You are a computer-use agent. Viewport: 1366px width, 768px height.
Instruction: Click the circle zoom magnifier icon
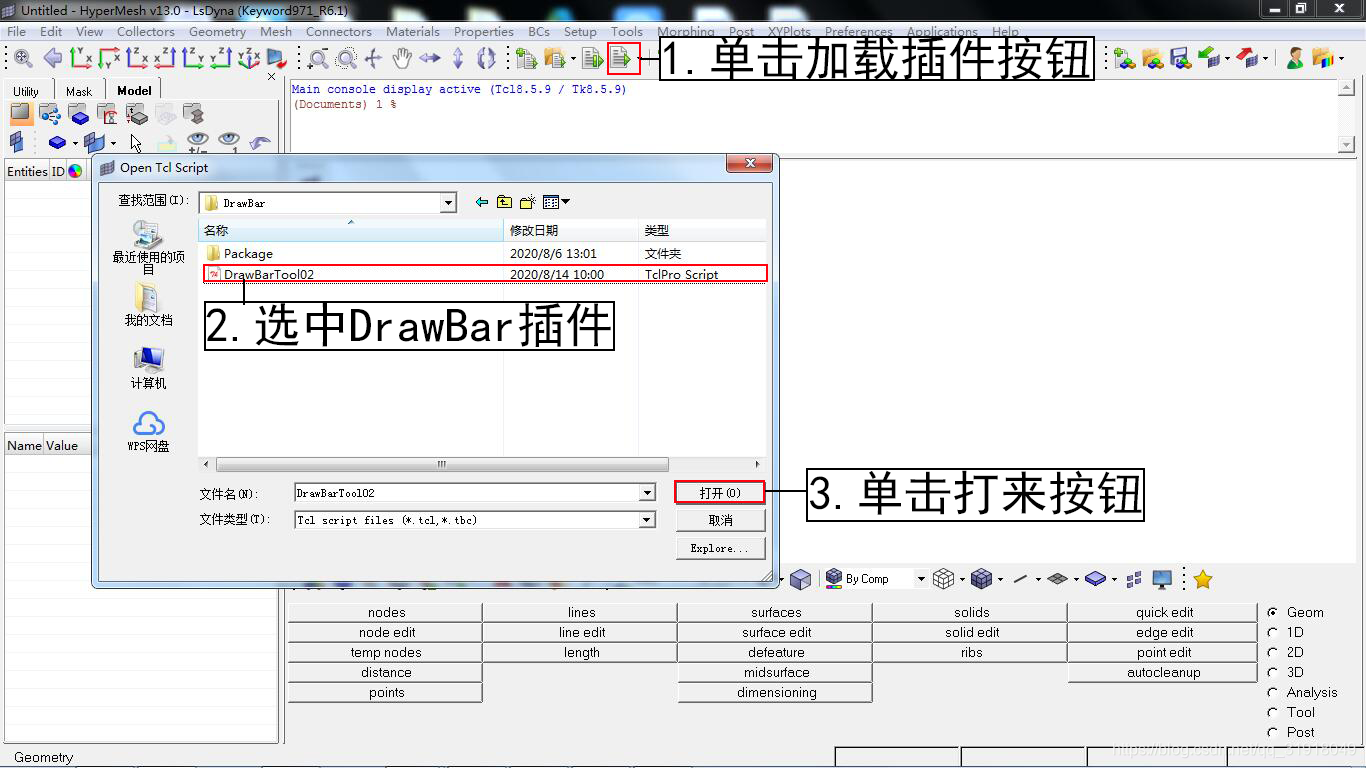[346, 59]
